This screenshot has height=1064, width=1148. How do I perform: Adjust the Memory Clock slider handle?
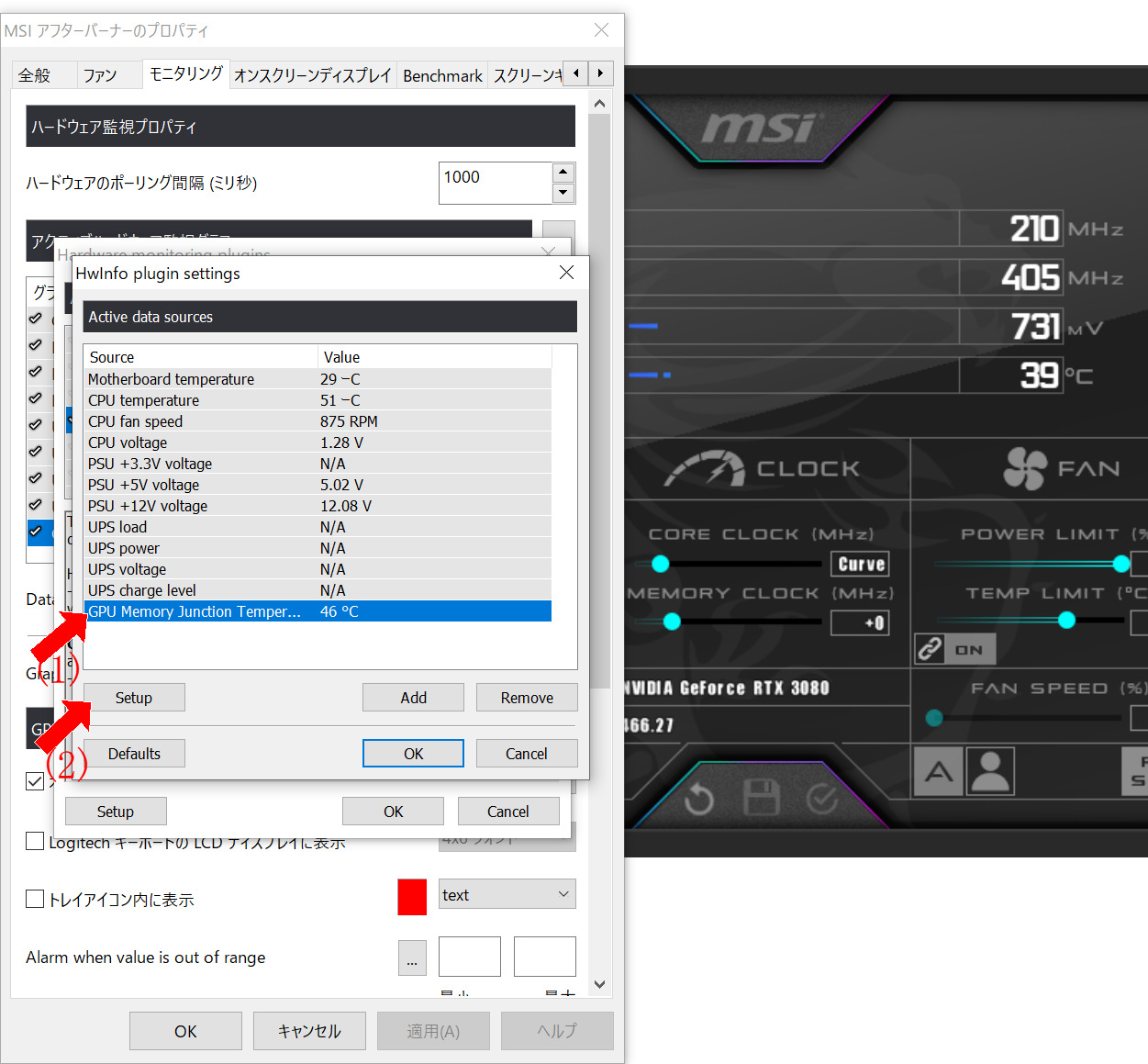pos(672,622)
